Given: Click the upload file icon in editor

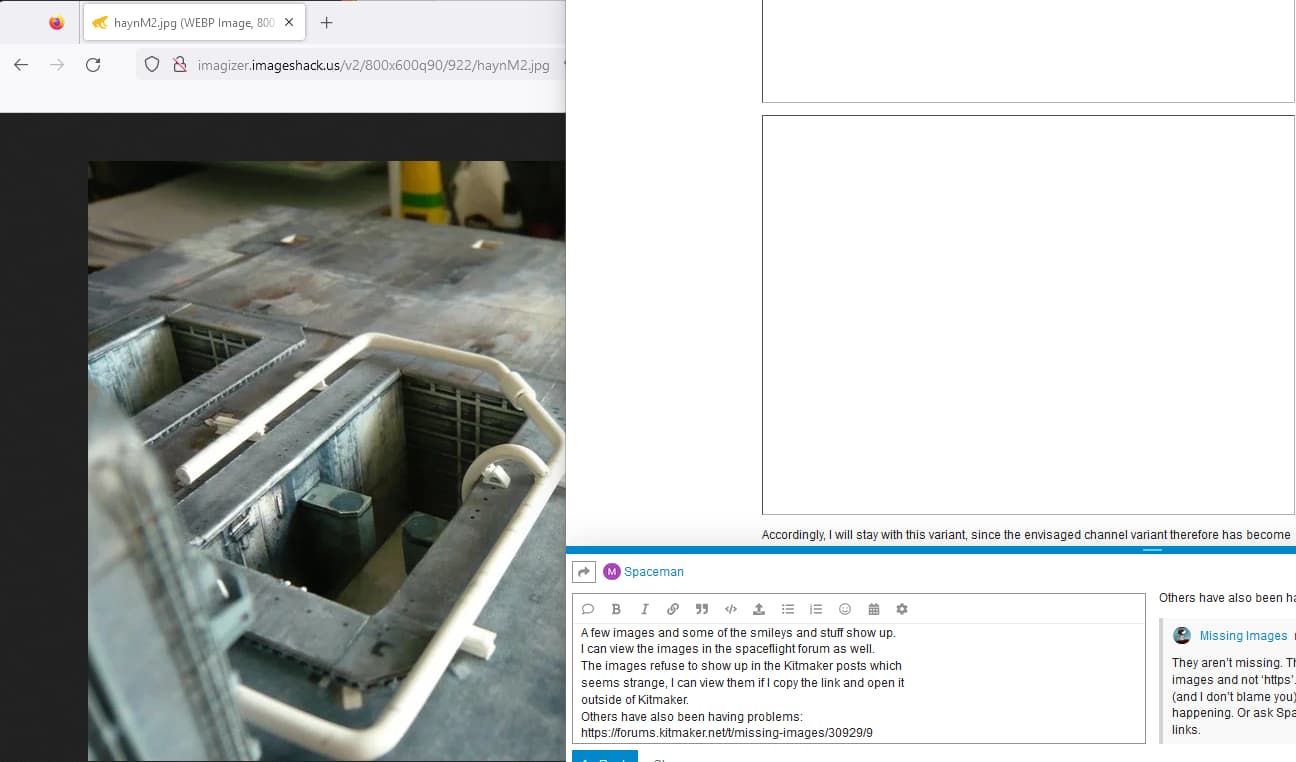Looking at the screenshot, I should pyautogui.click(x=759, y=609).
